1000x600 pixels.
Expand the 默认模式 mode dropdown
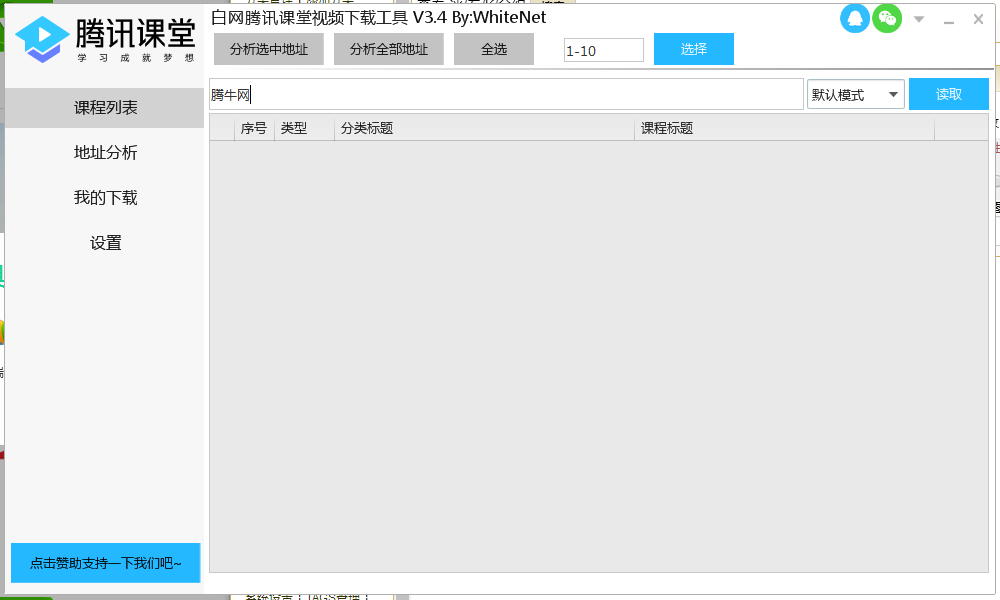855,94
